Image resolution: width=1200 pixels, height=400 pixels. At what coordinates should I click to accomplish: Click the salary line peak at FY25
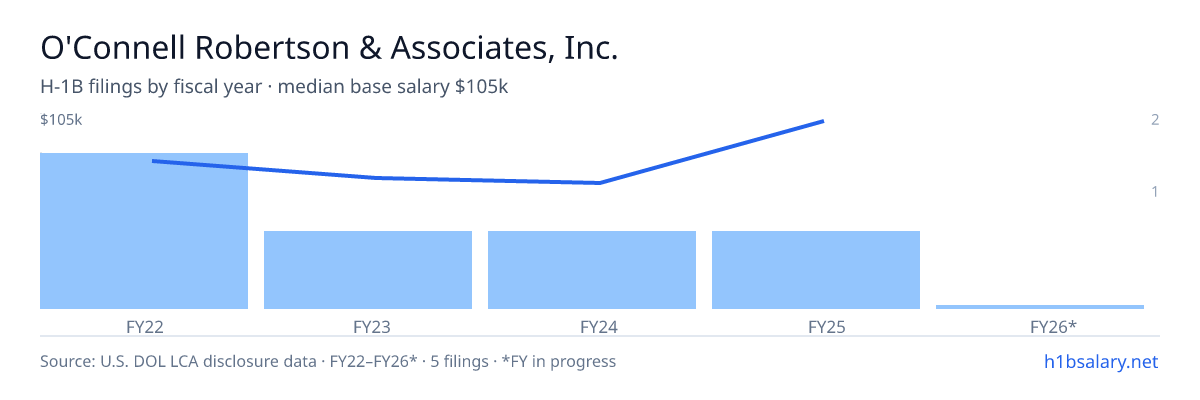coord(822,121)
